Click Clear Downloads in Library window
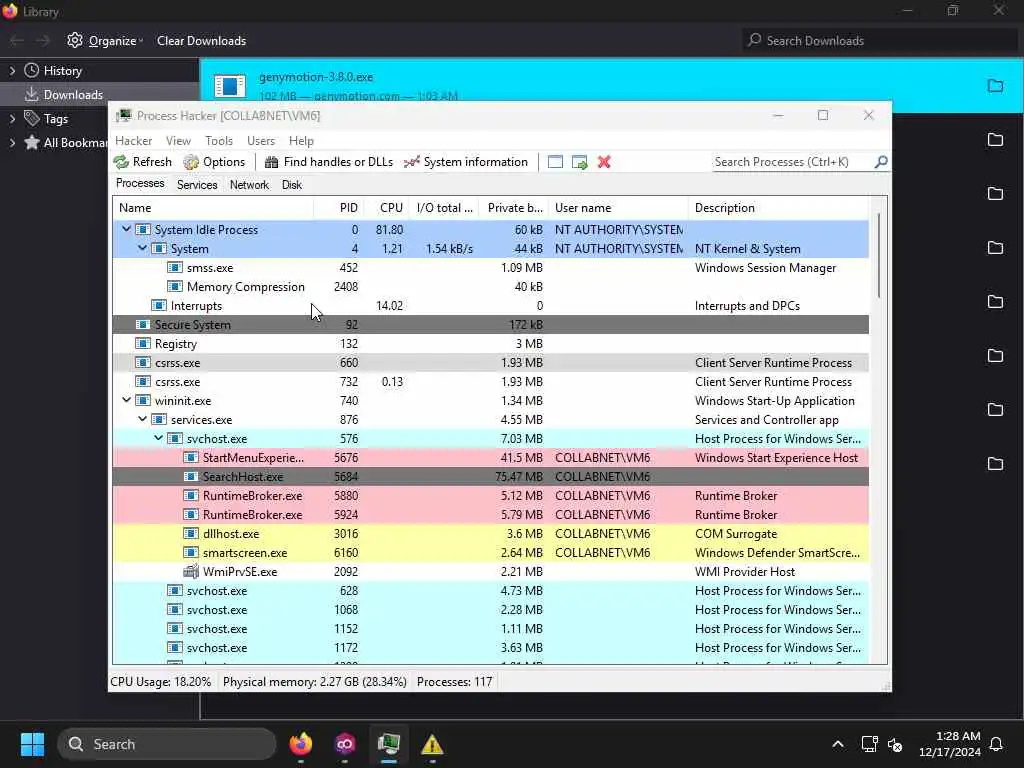The image size is (1024, 768). pyautogui.click(x=201, y=40)
